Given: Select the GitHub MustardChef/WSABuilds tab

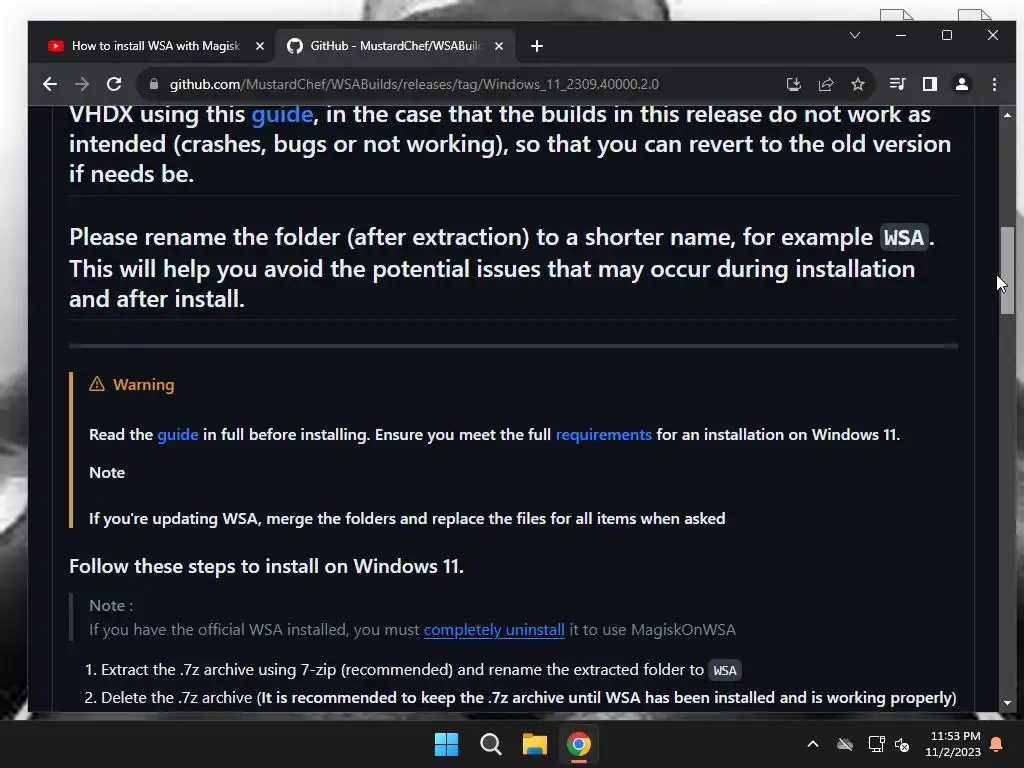Looking at the screenshot, I should click(395, 46).
